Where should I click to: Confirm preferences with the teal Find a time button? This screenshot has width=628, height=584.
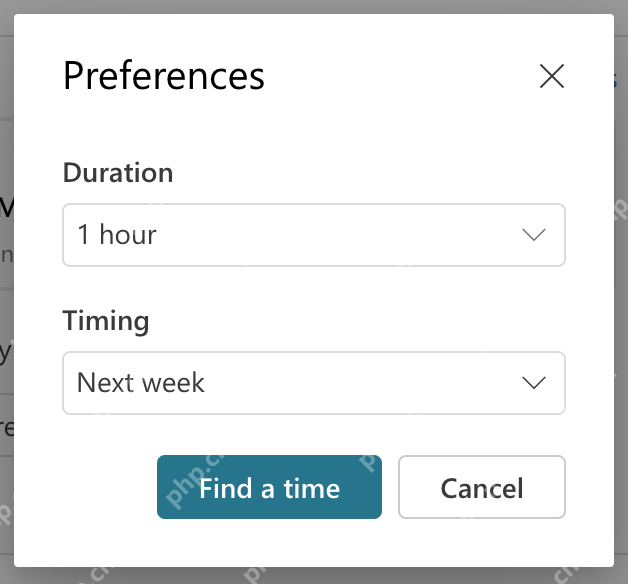pos(269,487)
